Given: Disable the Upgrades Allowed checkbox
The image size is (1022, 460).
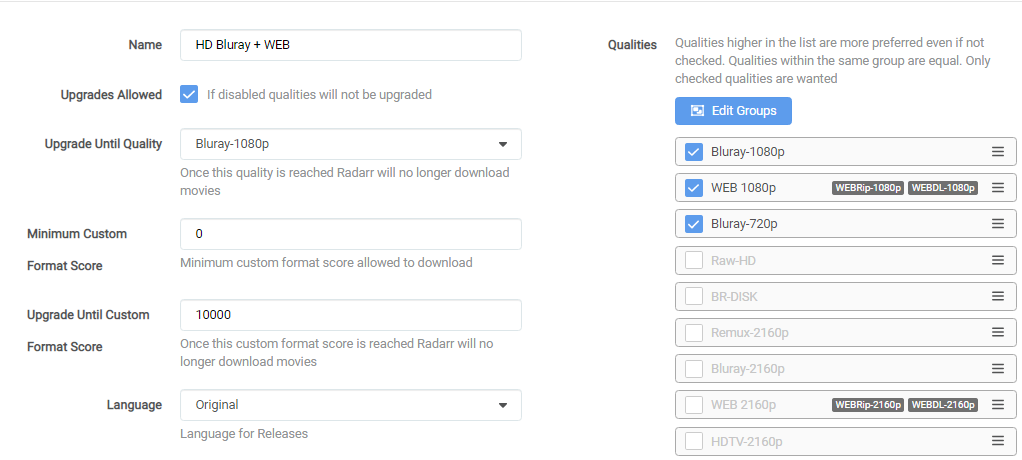Looking at the screenshot, I should point(189,94).
